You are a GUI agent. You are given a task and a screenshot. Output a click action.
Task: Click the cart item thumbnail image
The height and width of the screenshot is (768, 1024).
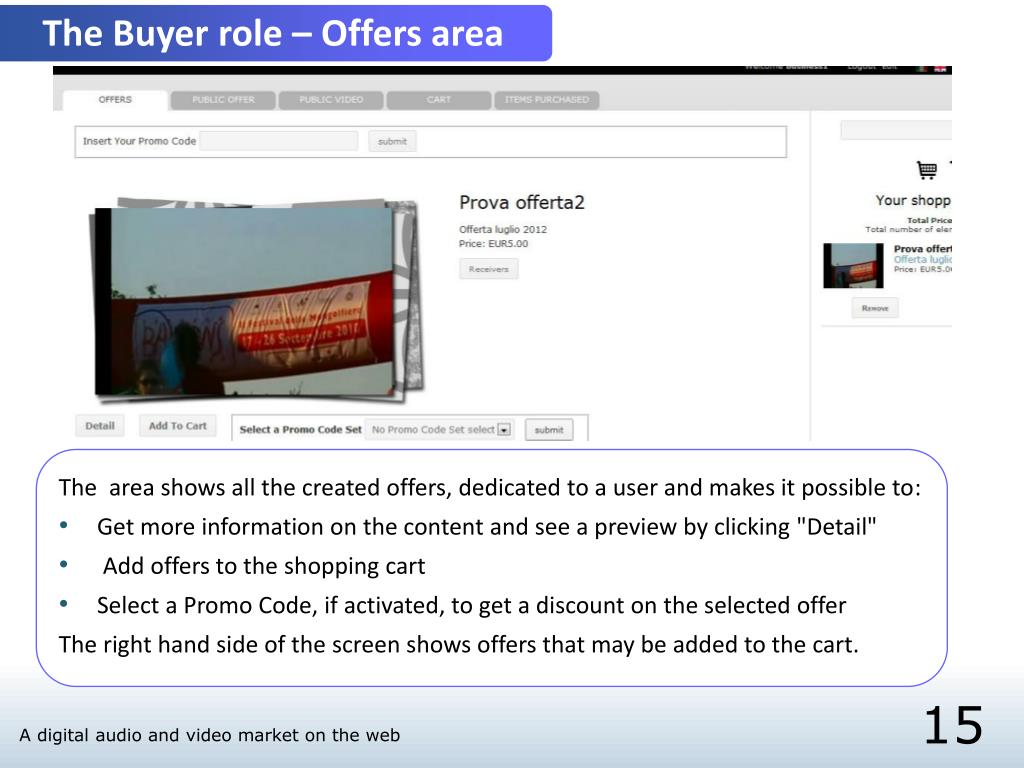[854, 266]
